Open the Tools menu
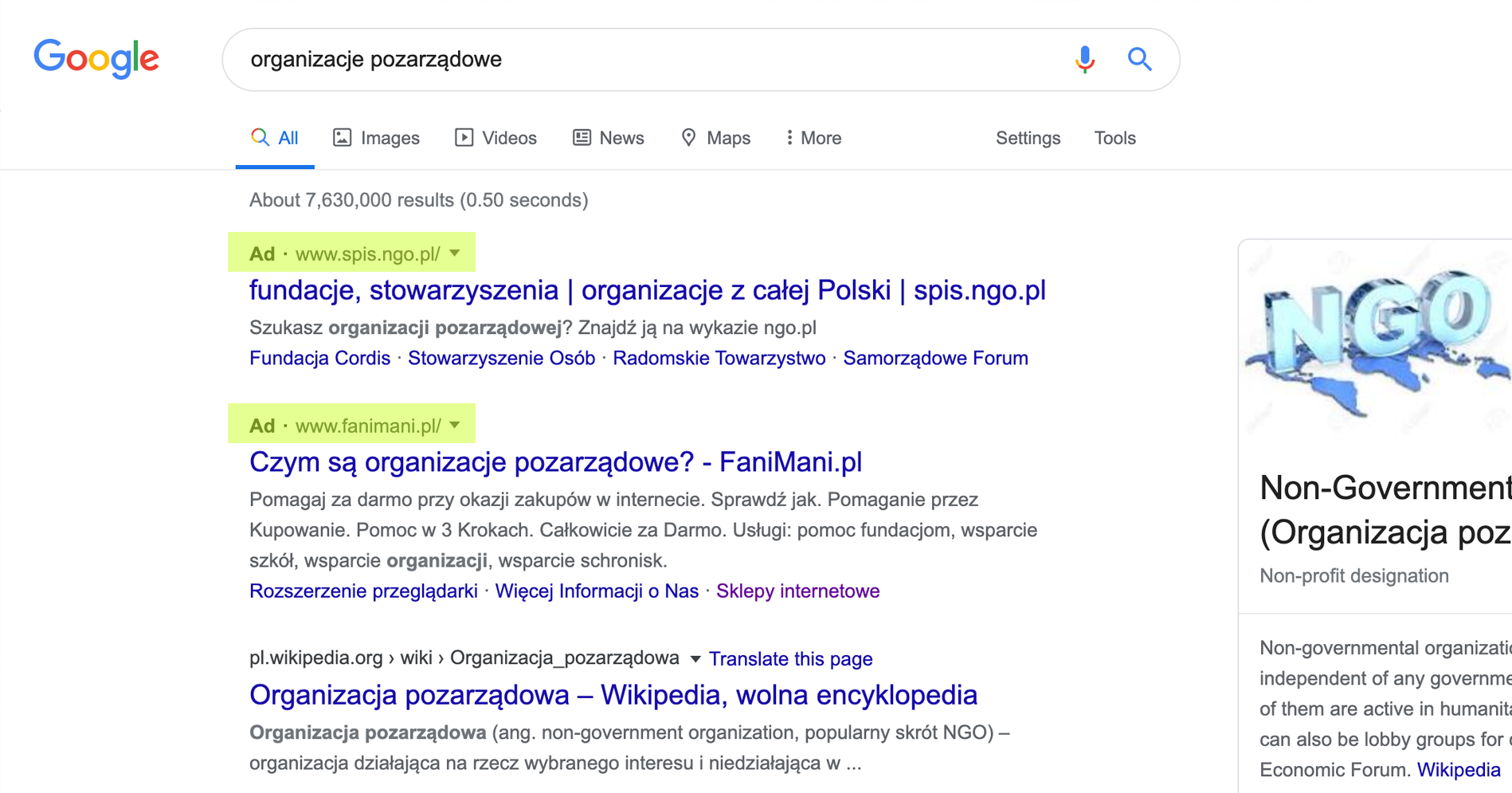This screenshot has width=1512, height=793. pos(1114,138)
